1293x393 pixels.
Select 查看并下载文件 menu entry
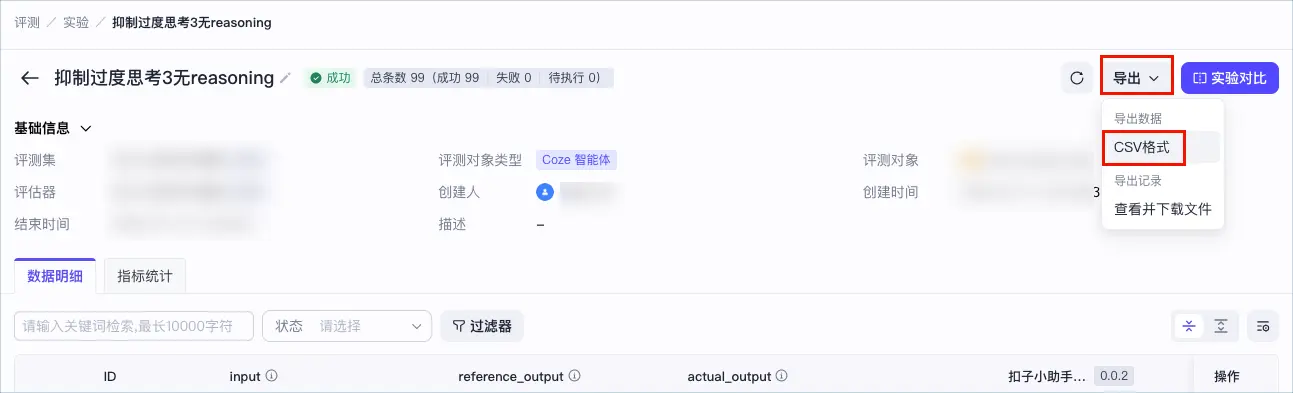1163,209
